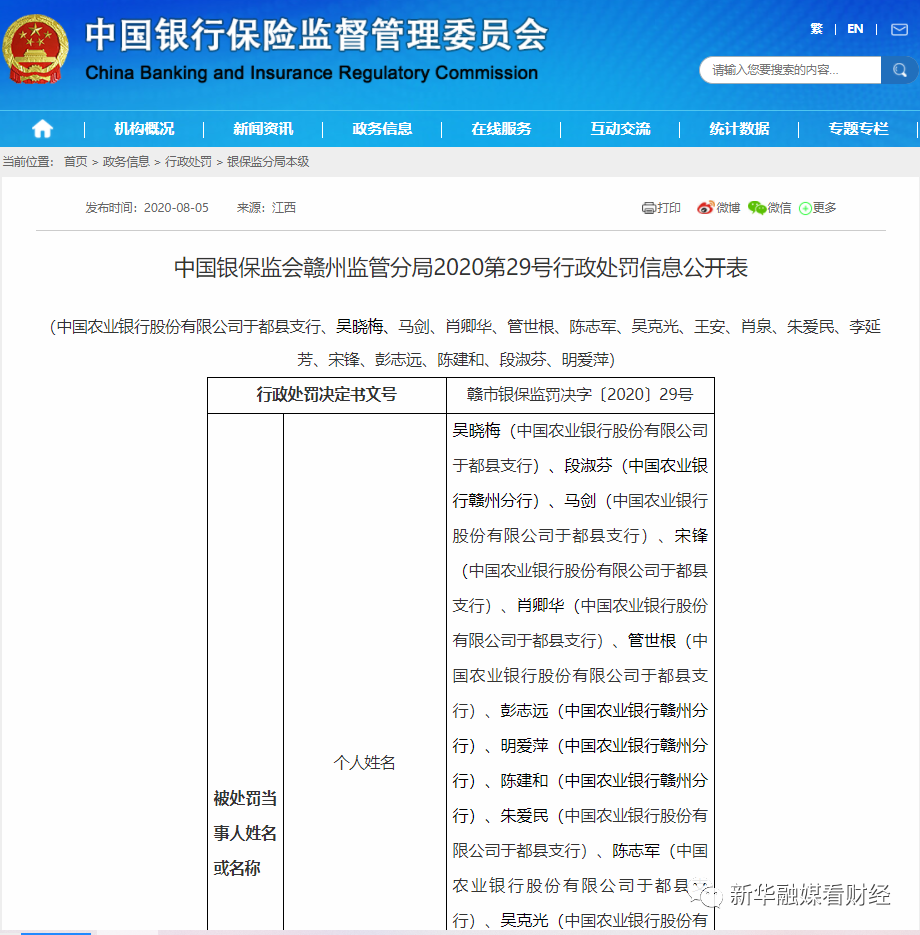
Task: Click the source text 来源：江西
Action: coord(266,208)
